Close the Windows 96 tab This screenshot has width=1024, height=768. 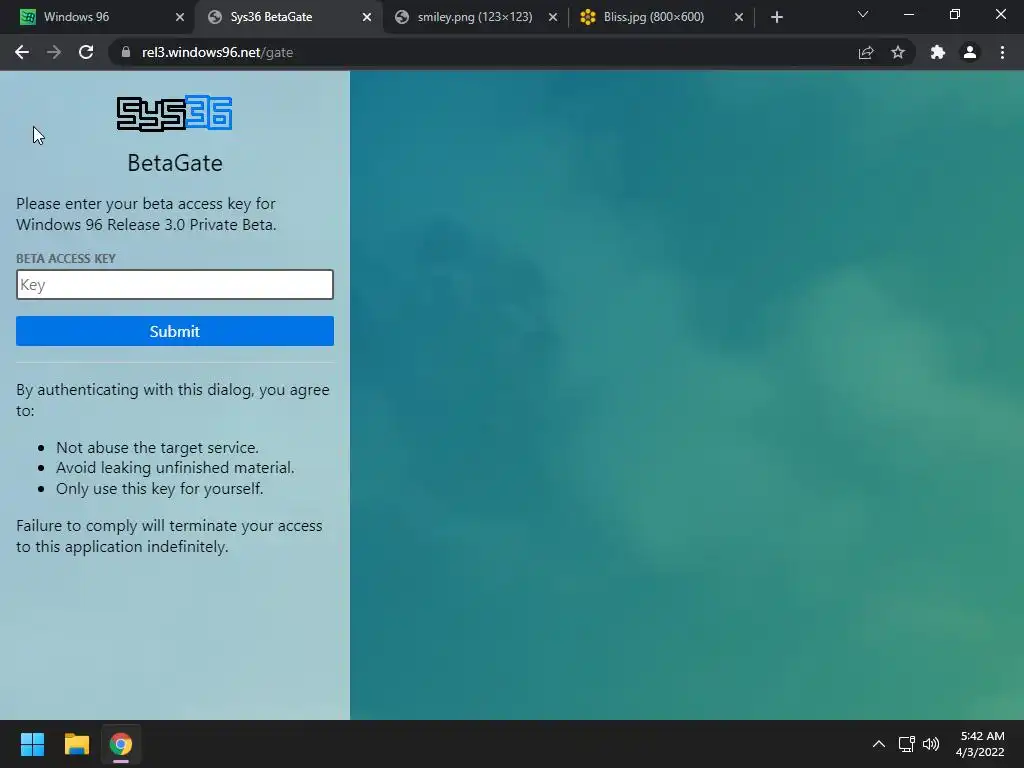[180, 17]
